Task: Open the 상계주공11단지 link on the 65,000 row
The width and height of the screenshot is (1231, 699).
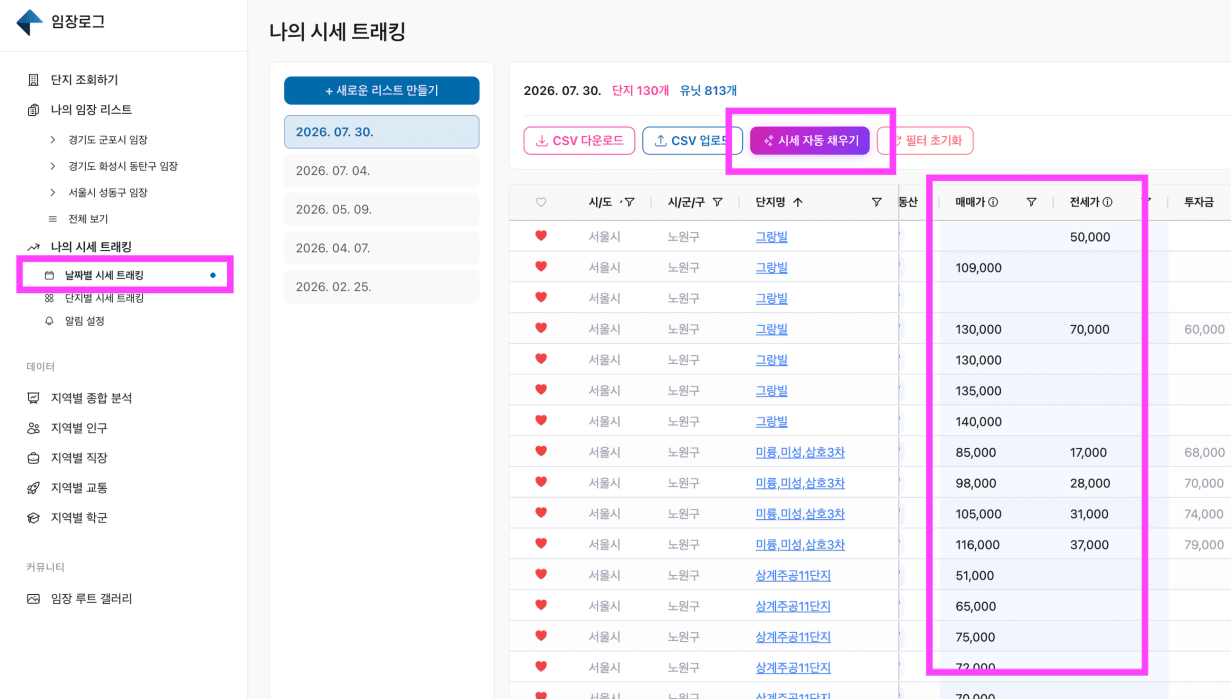Action: point(793,606)
